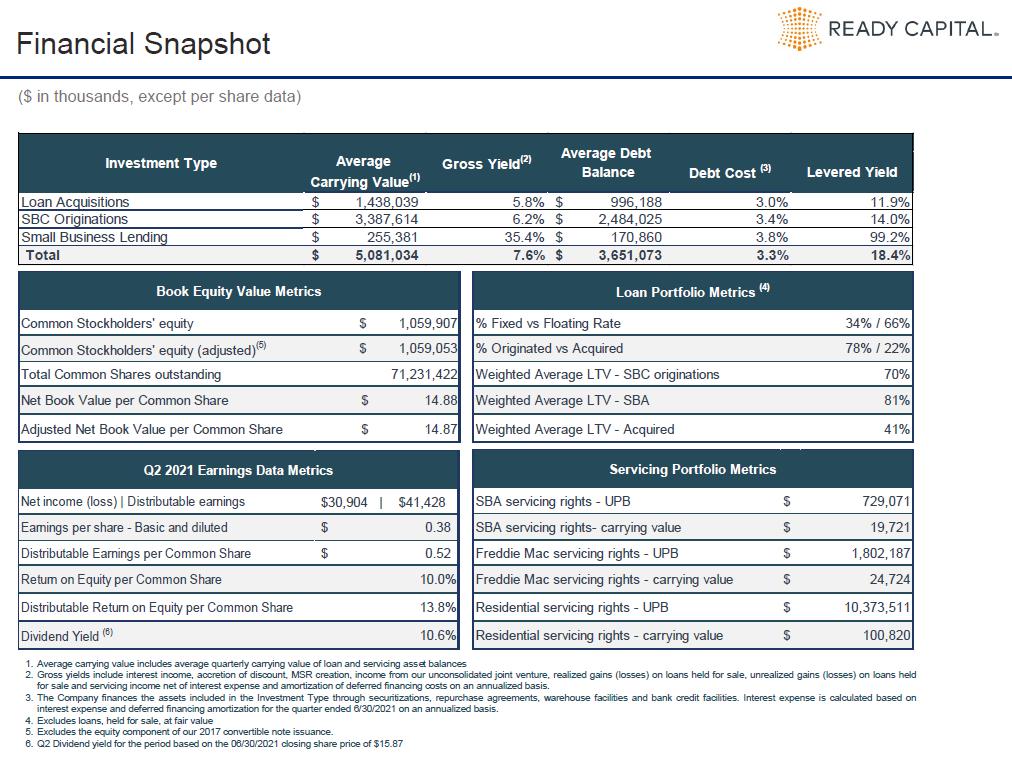Viewport: 1012px width, 758px height.
Task: Click the distributable earnings value $41,428
Action: (x=421, y=502)
